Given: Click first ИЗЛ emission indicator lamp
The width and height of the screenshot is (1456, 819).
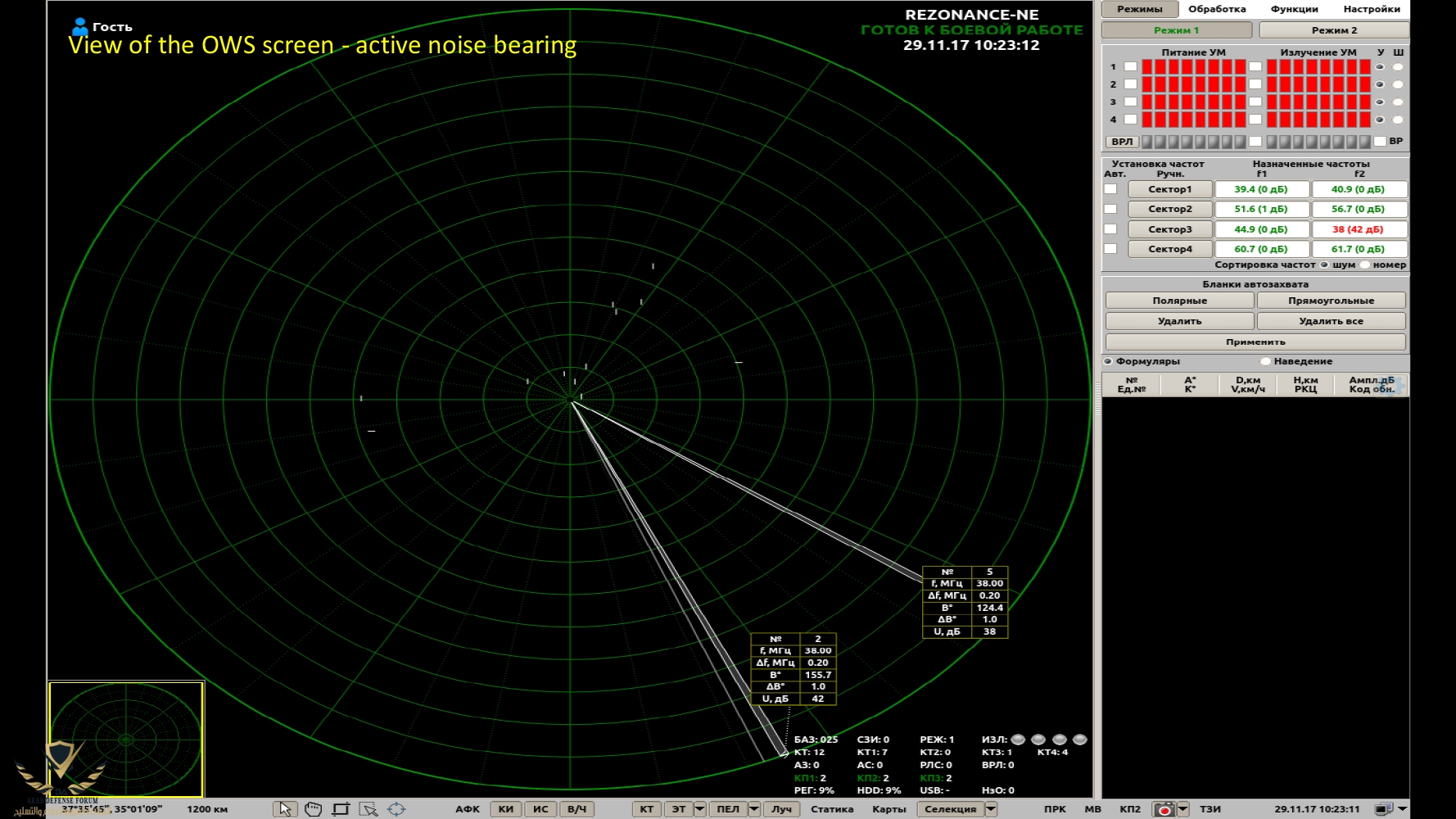Looking at the screenshot, I should pyautogui.click(x=1018, y=740).
